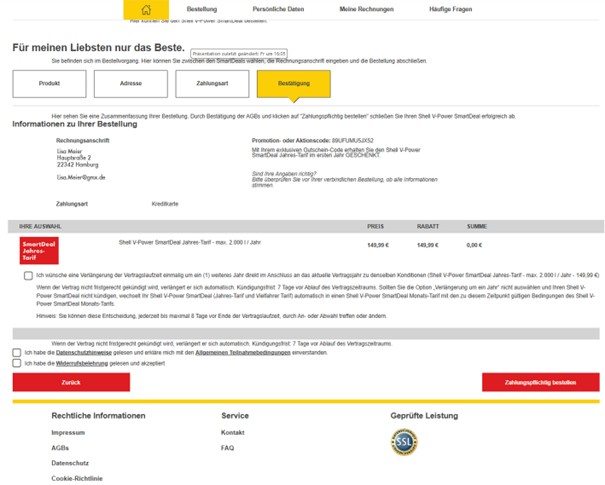The width and height of the screenshot is (605, 485).
Task: Accept the Datenschutzhinweise checkbox
Action: point(17,352)
